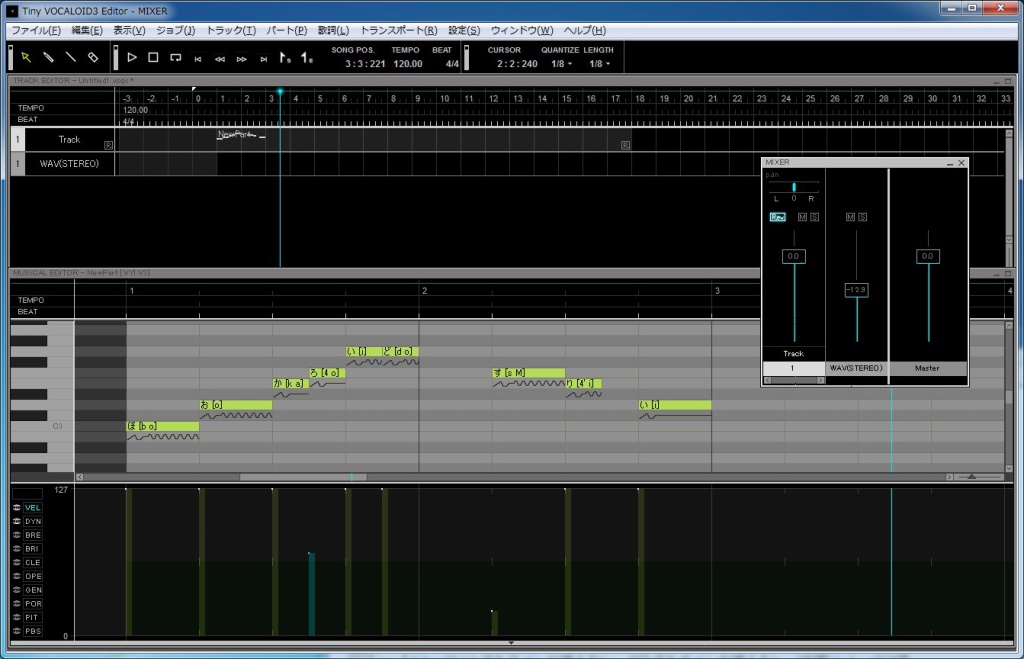
Task: Mute the WAV(STEREO) mixer channel
Action: [x=850, y=217]
